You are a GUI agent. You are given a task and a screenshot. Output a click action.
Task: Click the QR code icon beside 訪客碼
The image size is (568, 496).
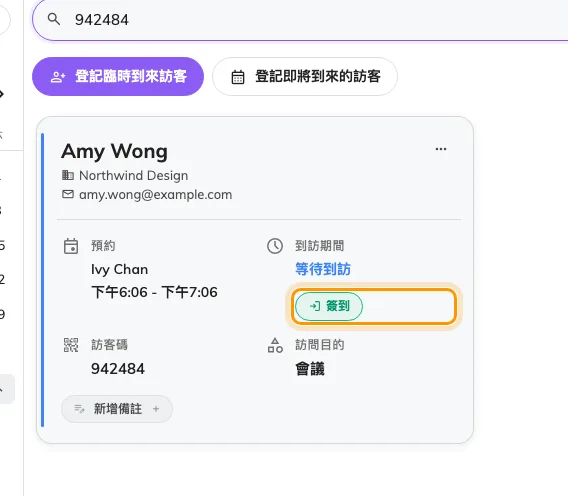pos(71,345)
